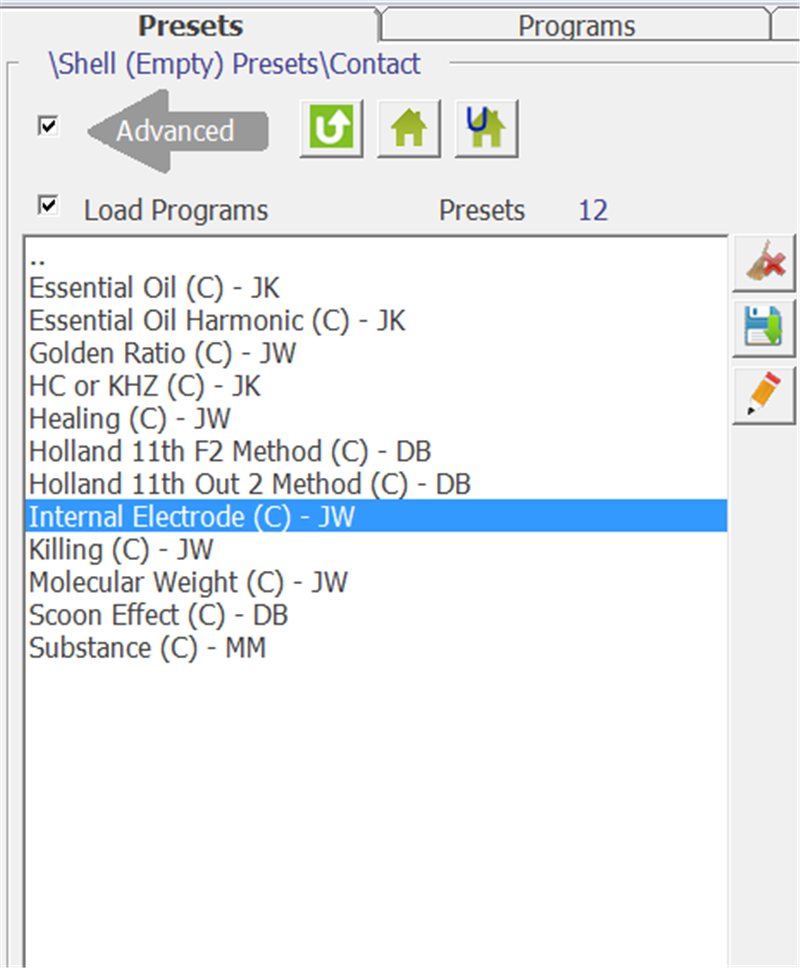Pick the HC or KHZ (C) - JK preset
Screen dimensions: 800x968
click(144, 386)
